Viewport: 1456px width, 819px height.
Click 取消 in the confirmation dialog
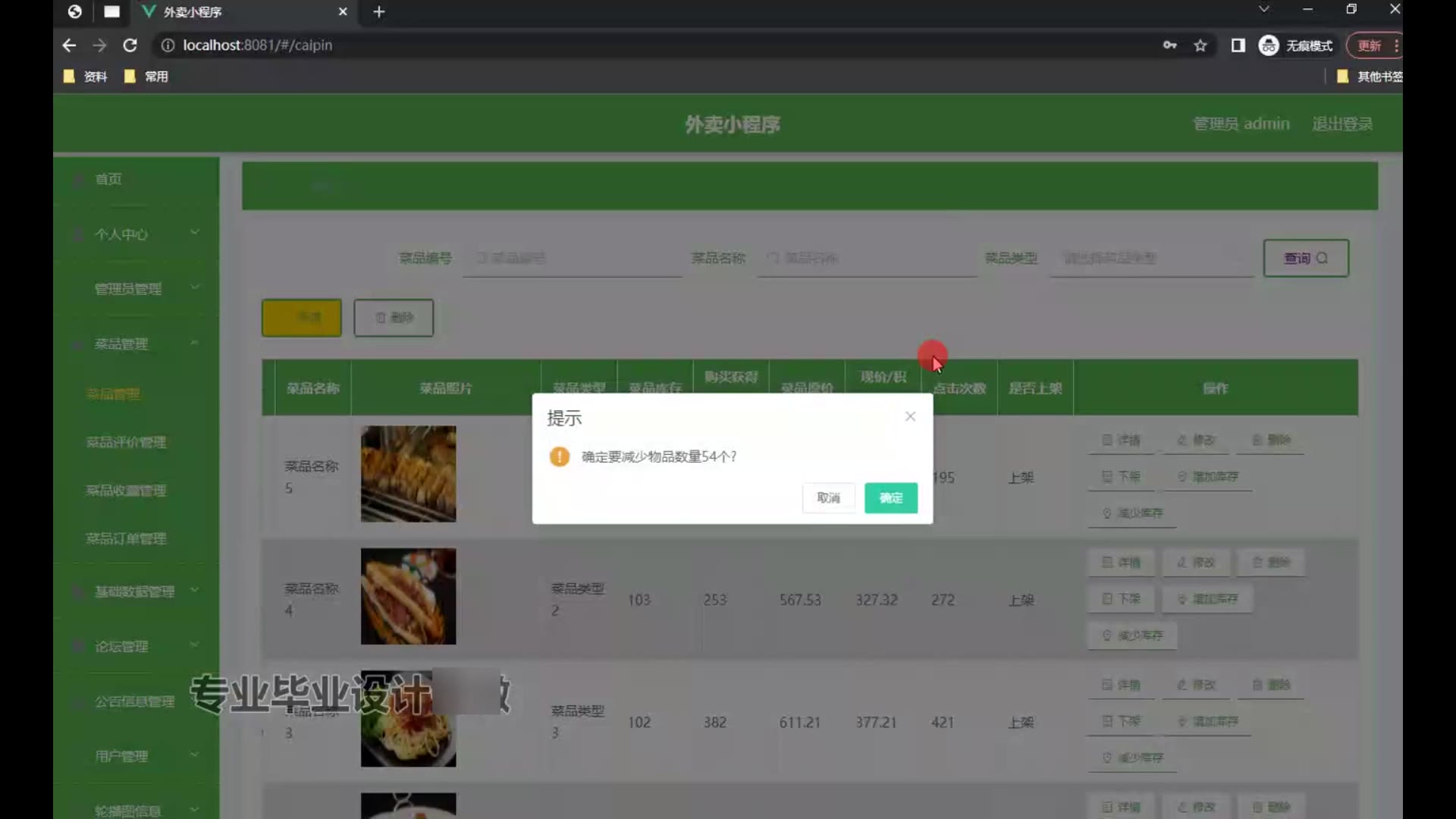[x=828, y=497]
